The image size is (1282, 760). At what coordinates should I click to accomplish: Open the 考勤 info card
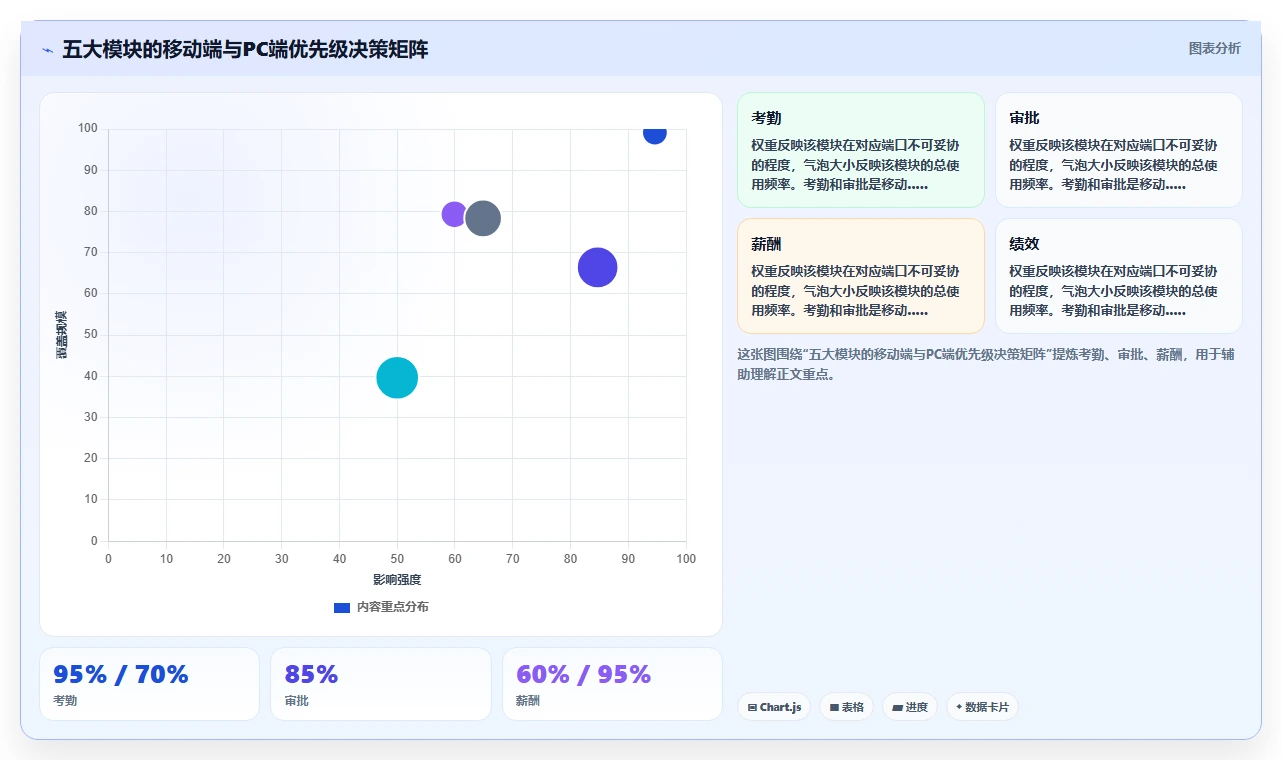861,150
